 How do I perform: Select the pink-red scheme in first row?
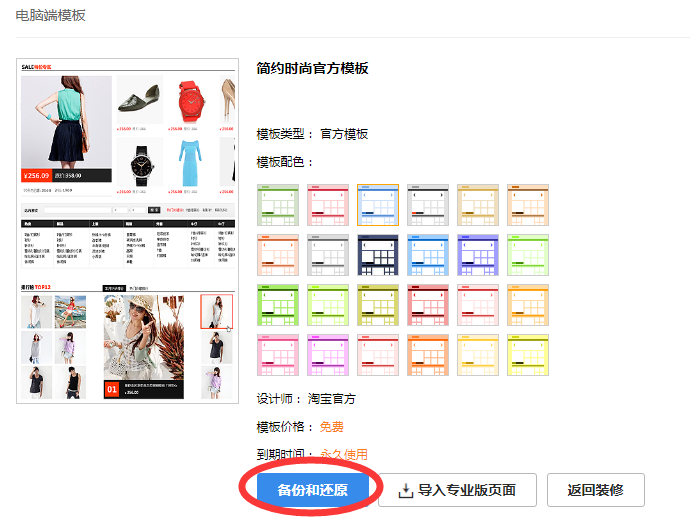(x=328, y=205)
